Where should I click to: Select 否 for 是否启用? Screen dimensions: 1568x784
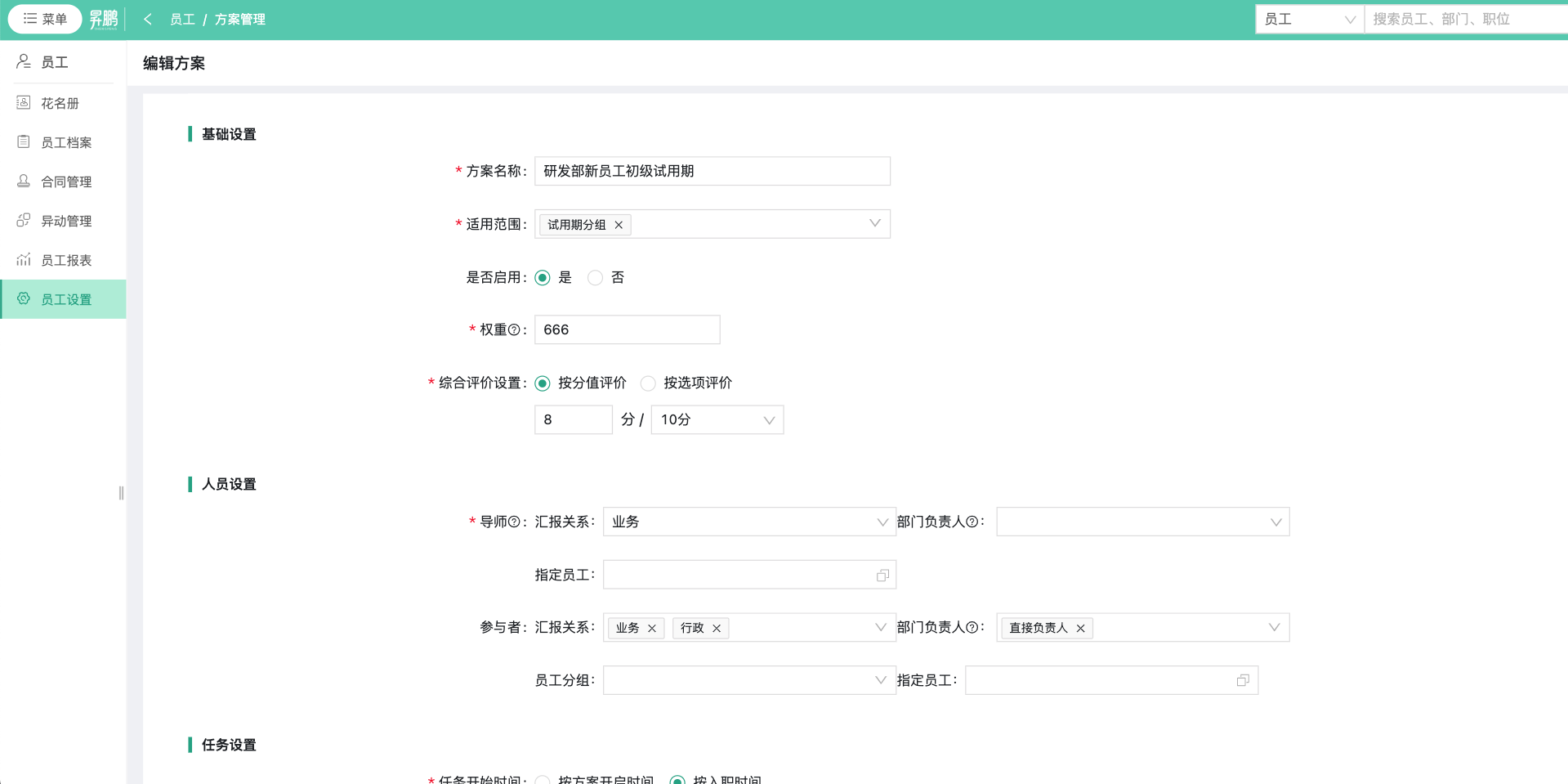[595, 277]
